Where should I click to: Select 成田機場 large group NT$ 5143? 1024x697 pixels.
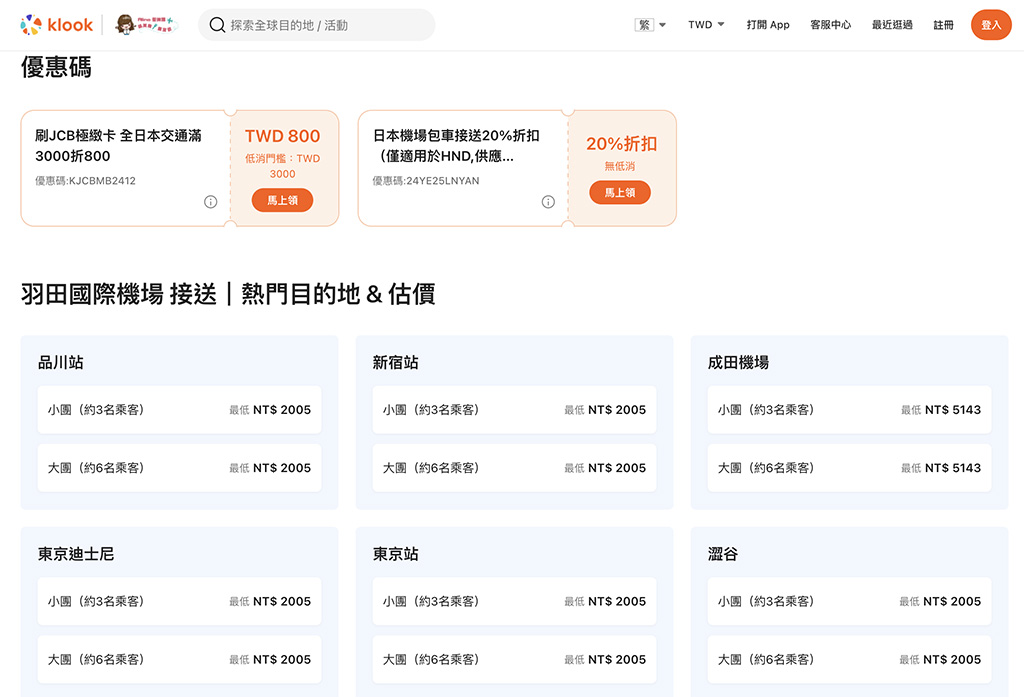(849, 468)
